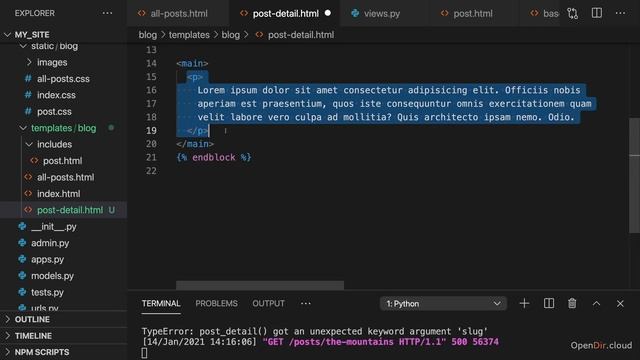Open post.css file

54,111
